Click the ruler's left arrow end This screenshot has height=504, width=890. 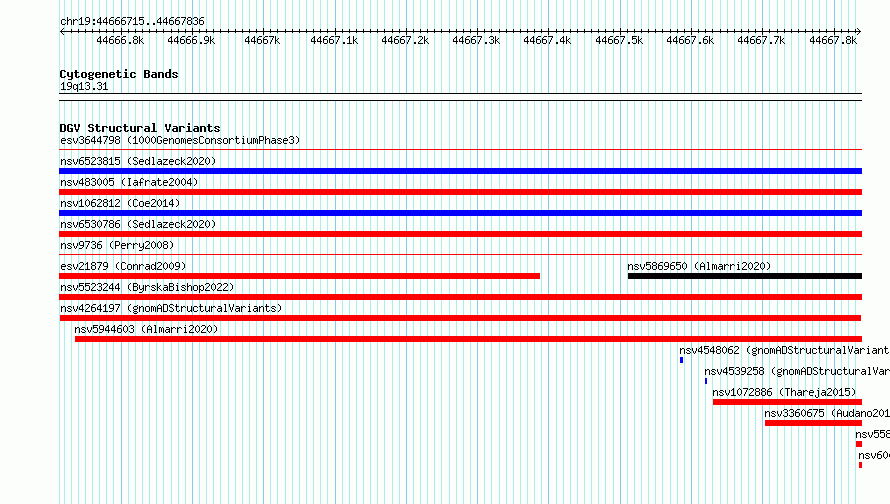click(62, 31)
